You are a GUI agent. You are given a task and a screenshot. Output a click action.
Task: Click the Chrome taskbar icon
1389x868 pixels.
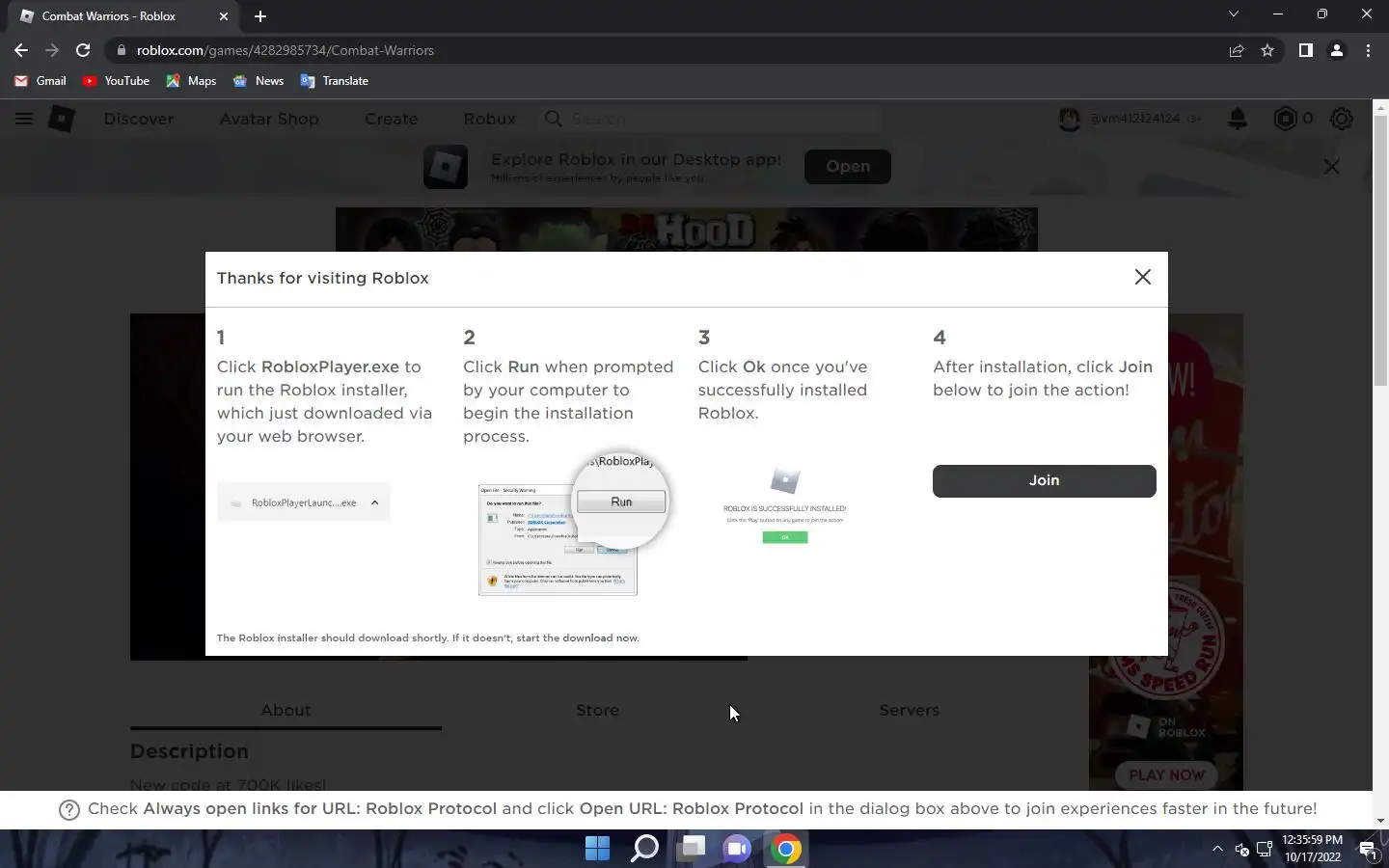point(785,849)
